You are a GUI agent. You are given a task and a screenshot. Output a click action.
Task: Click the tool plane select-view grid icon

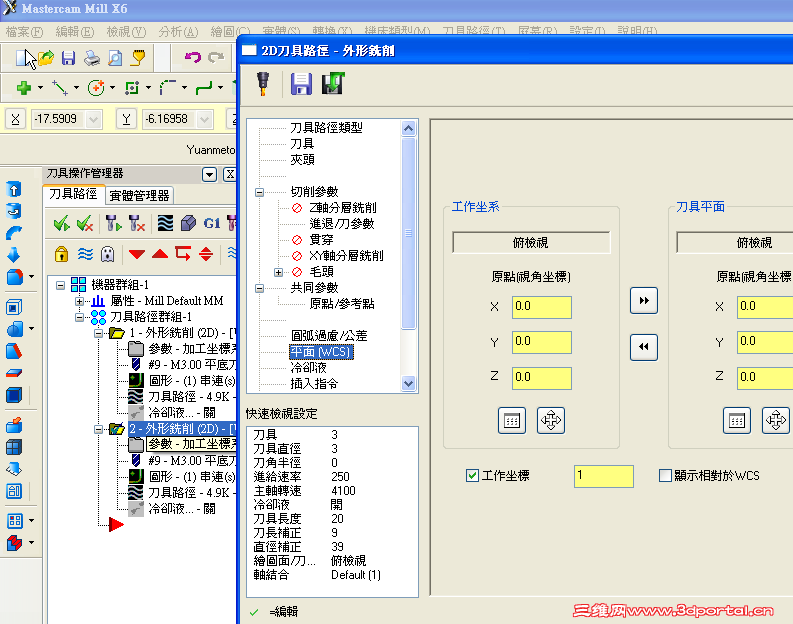pos(737,420)
